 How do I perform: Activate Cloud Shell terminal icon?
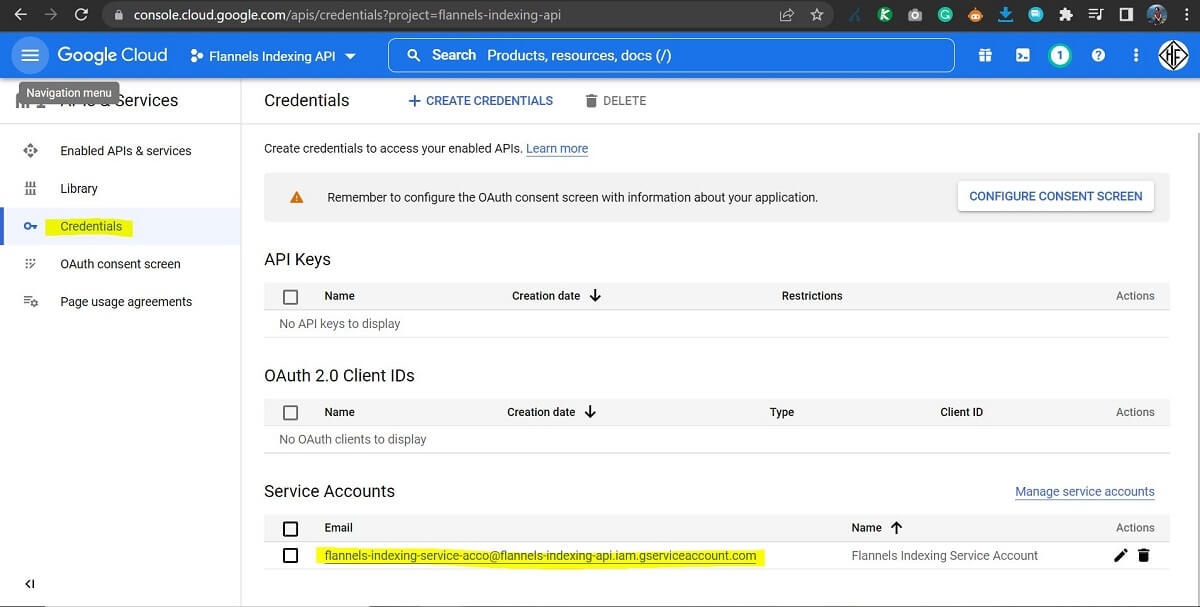pos(1022,56)
